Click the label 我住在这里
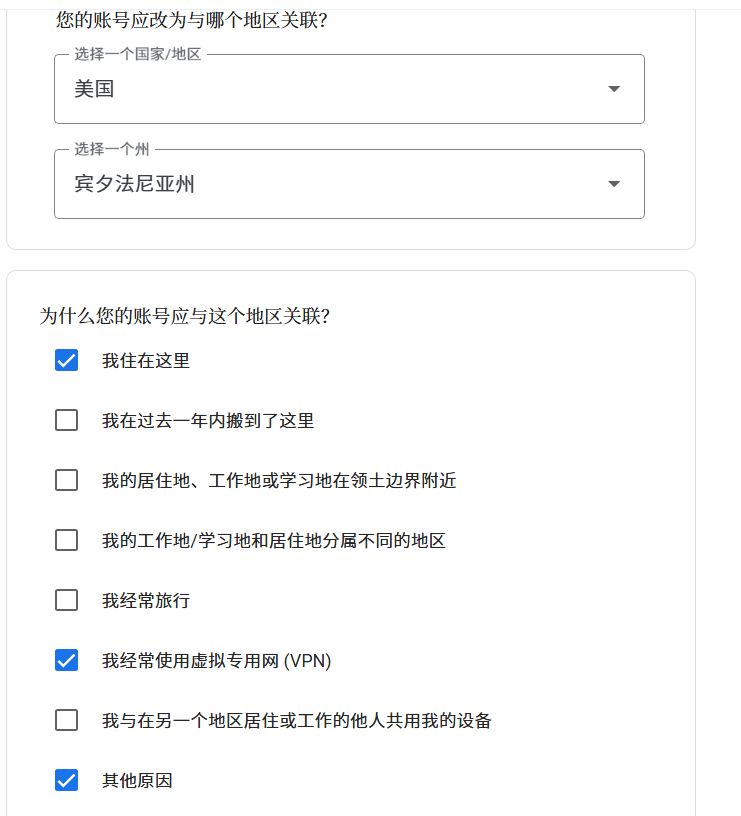 tap(143, 360)
